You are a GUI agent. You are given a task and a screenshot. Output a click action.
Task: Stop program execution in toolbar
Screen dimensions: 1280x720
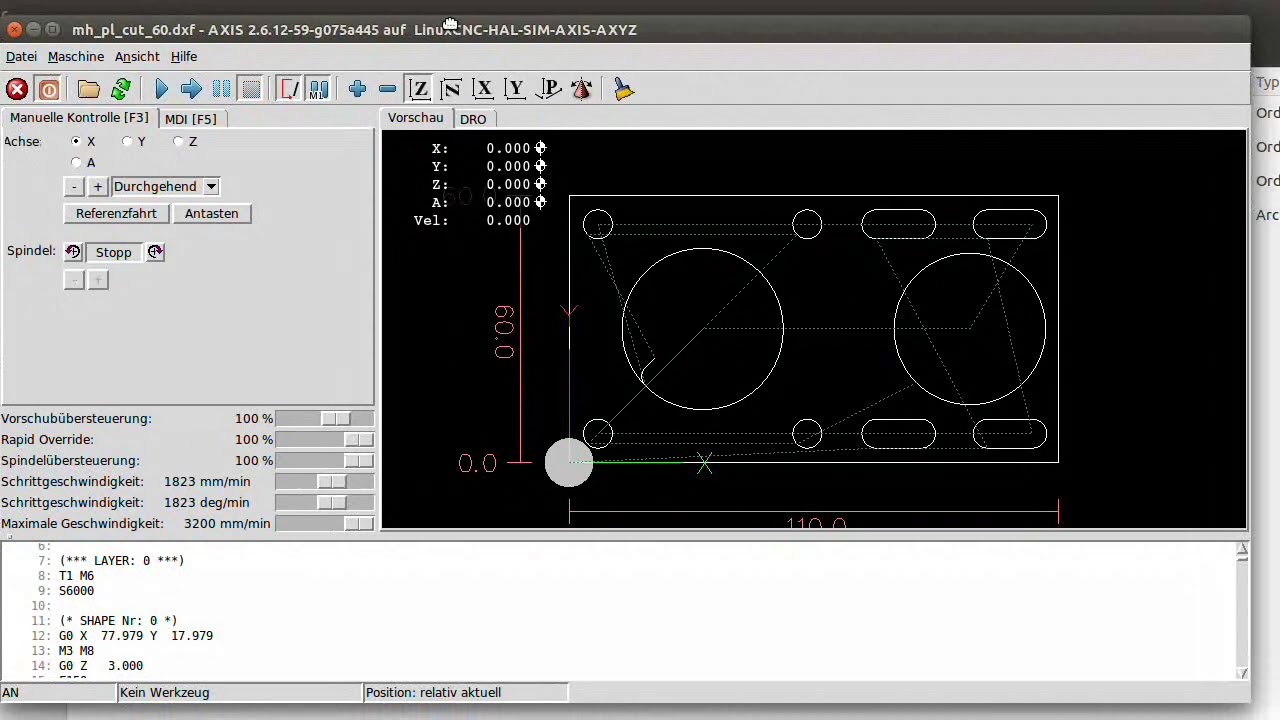point(251,89)
